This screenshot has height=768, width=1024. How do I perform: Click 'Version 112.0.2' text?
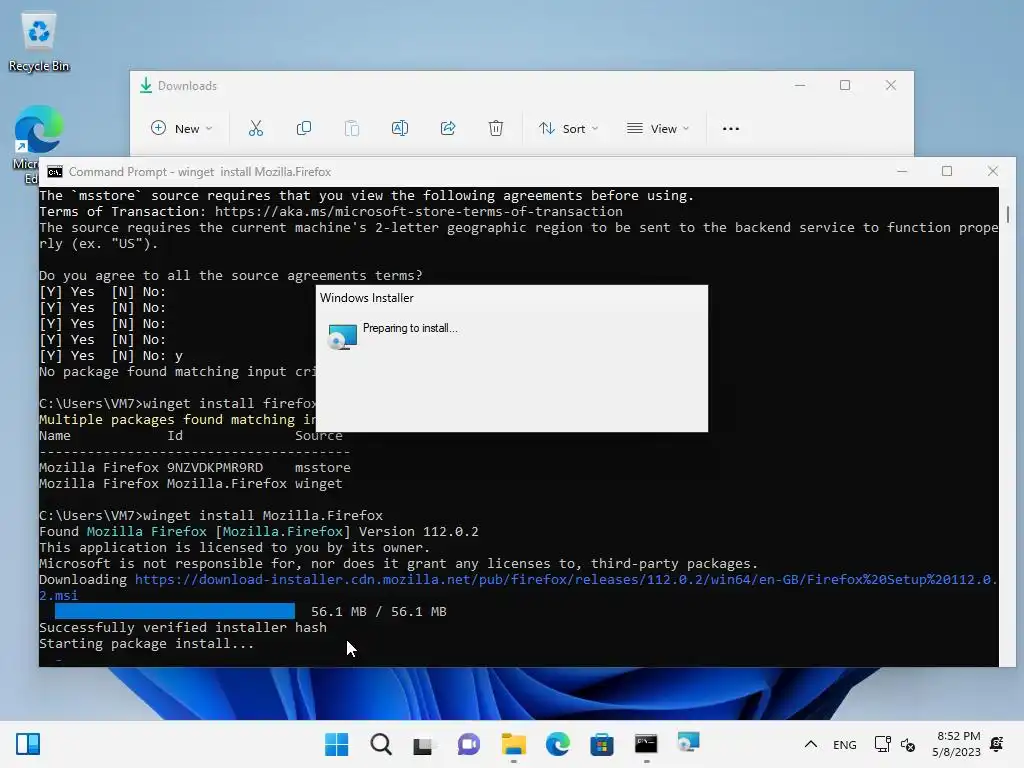pos(419,532)
